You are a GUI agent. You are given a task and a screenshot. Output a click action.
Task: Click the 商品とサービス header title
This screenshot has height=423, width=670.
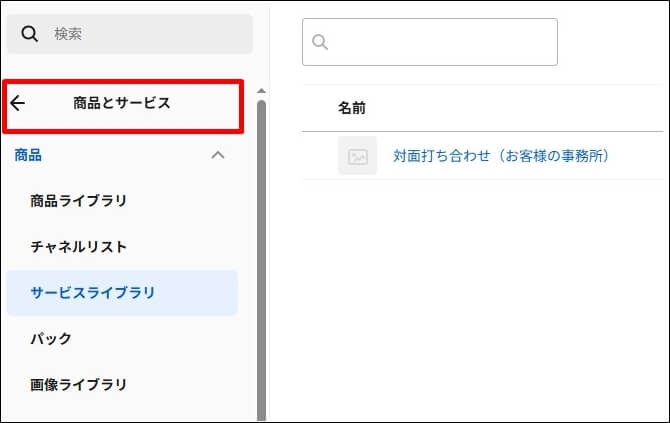pos(122,103)
